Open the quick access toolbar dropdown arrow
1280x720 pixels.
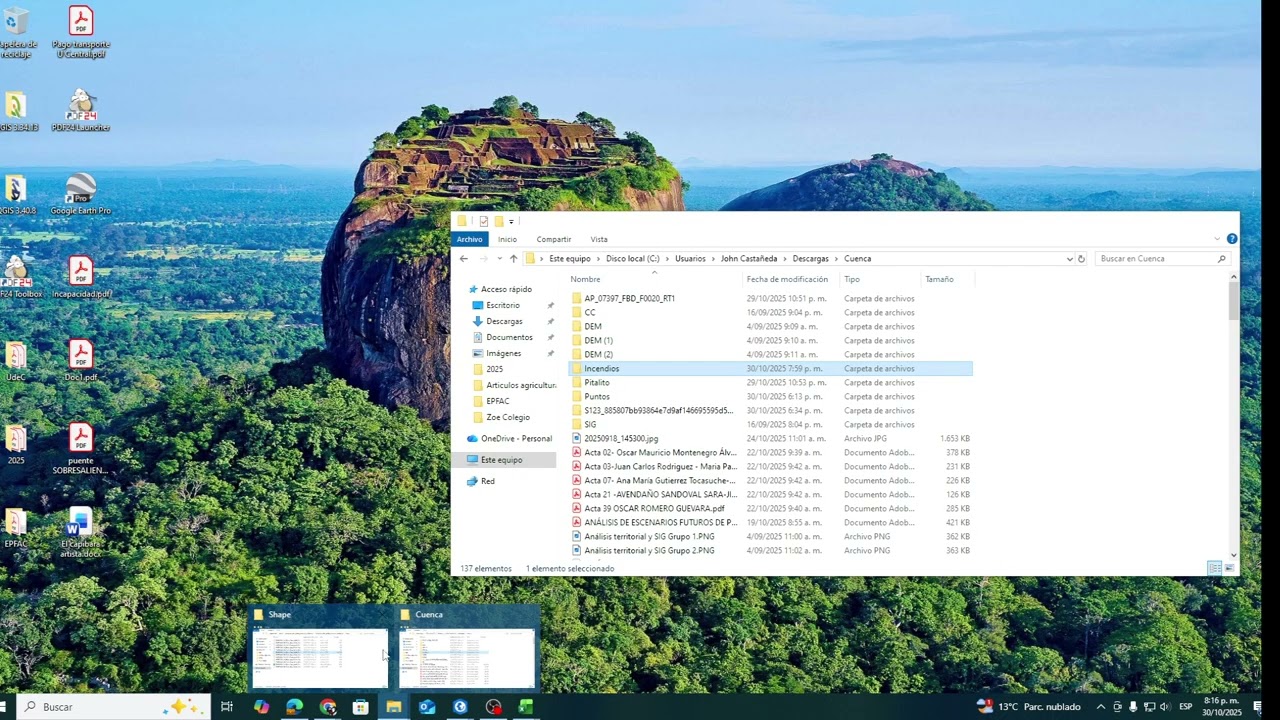[511, 221]
